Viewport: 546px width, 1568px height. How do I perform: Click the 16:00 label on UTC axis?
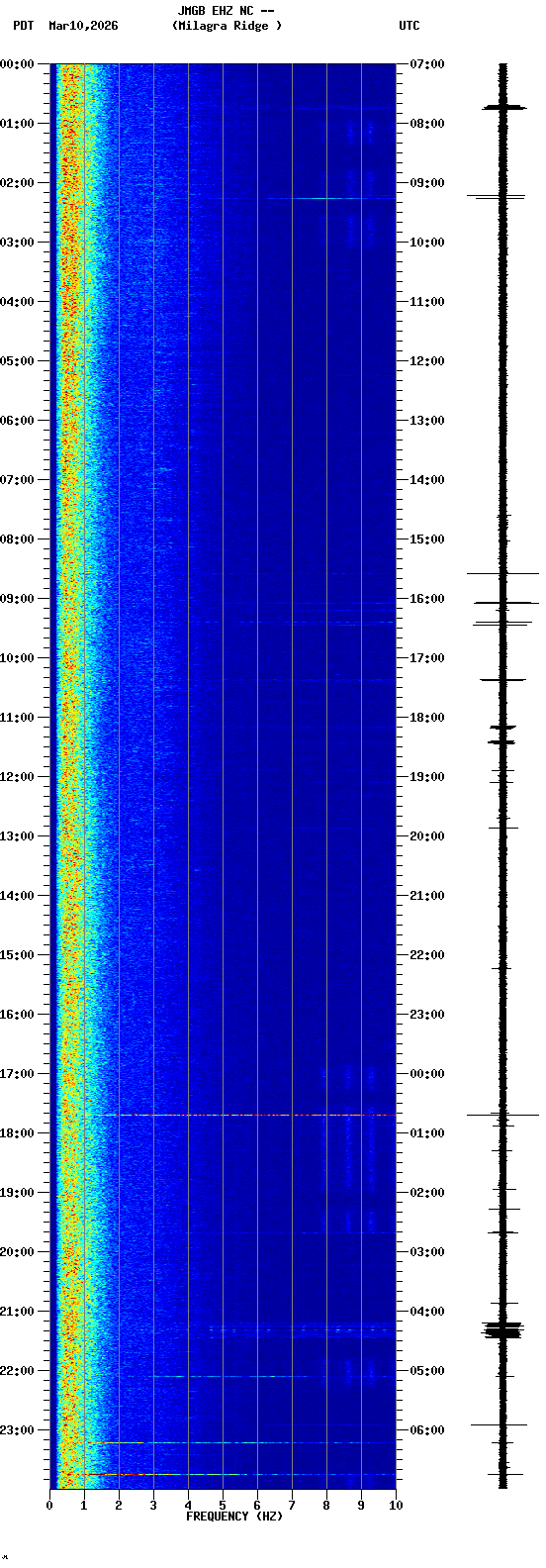427,599
